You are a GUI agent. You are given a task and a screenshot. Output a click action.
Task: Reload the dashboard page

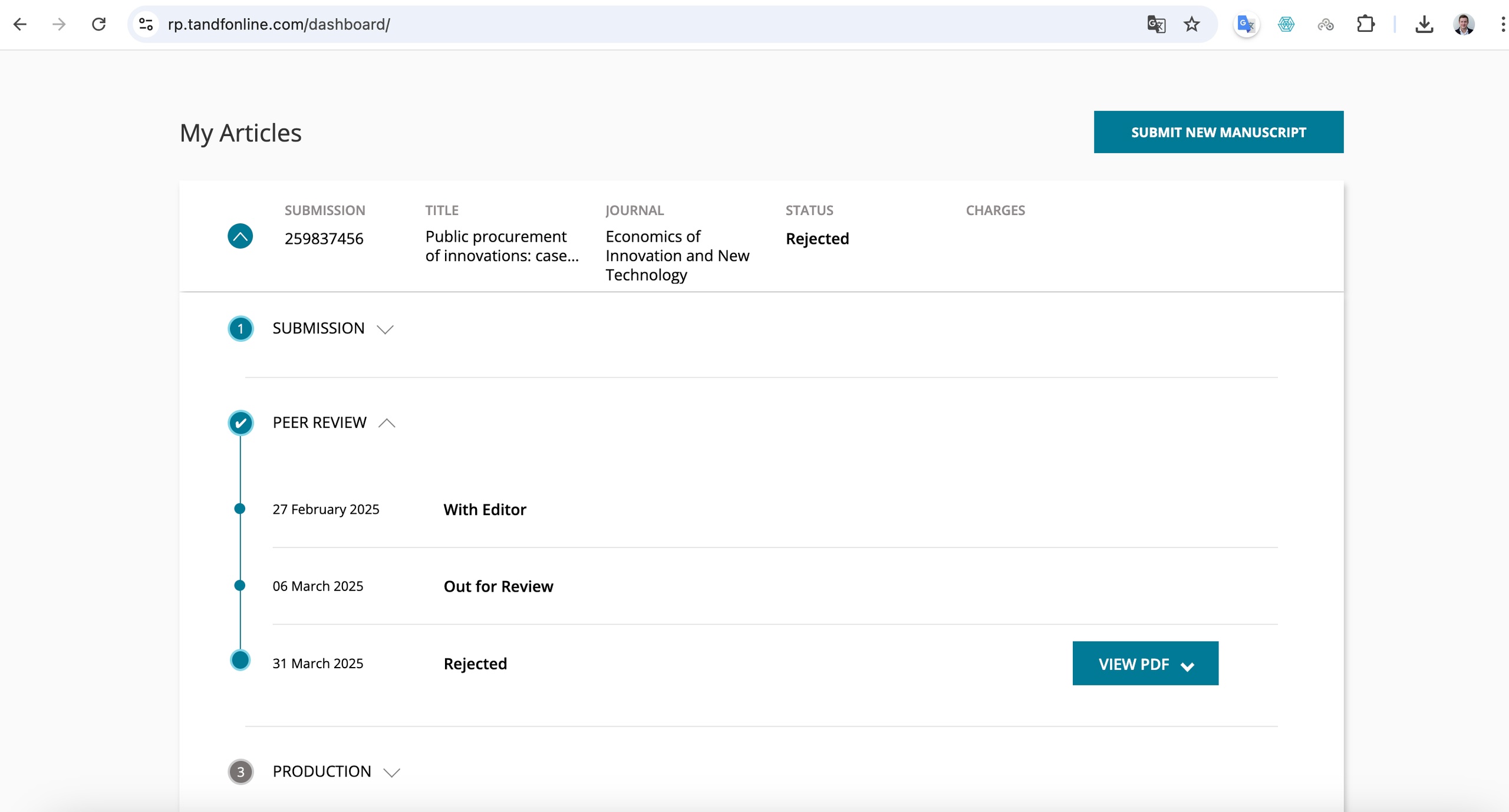click(99, 24)
